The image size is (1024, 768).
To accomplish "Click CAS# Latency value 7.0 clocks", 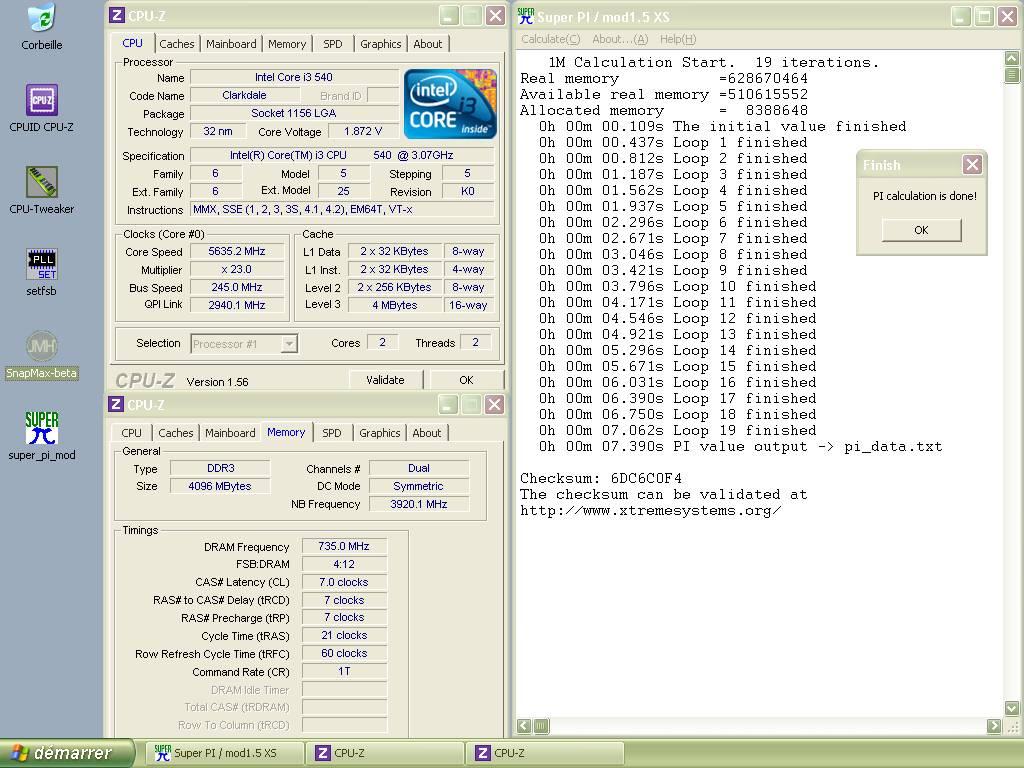I will 344,582.
